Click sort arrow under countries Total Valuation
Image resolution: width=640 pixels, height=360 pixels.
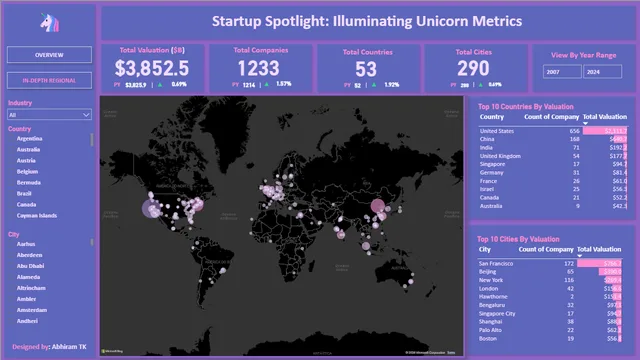[x=585, y=123]
